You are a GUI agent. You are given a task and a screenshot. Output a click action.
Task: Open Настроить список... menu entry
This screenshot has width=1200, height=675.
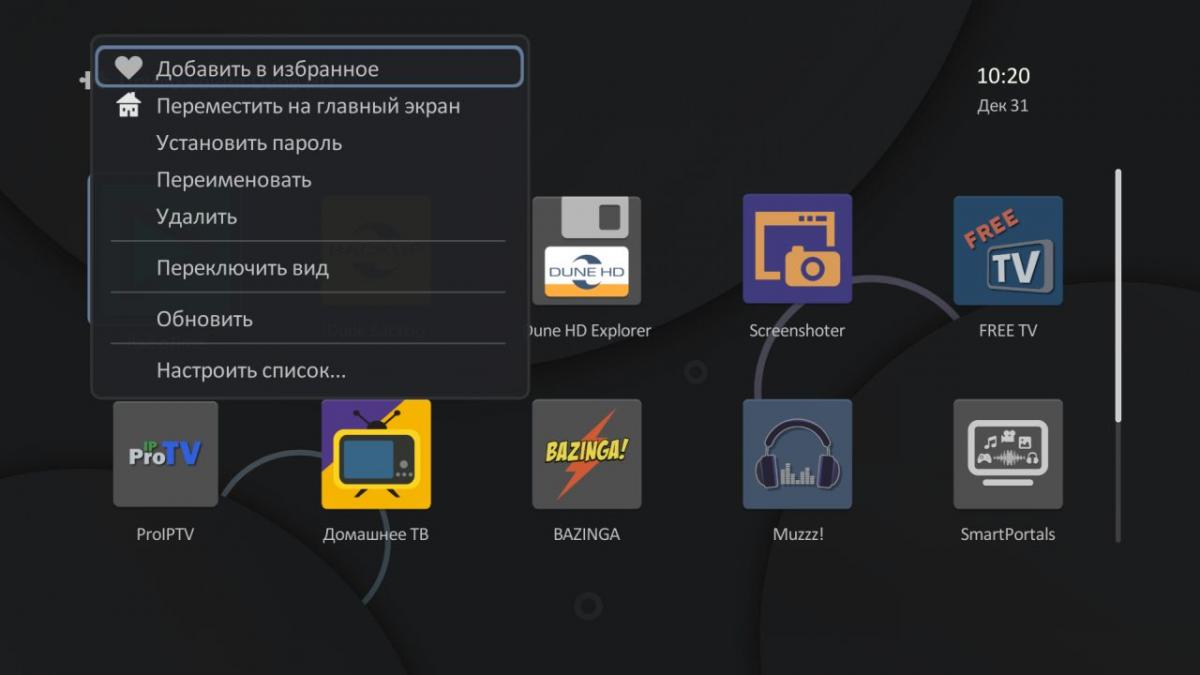(309, 371)
